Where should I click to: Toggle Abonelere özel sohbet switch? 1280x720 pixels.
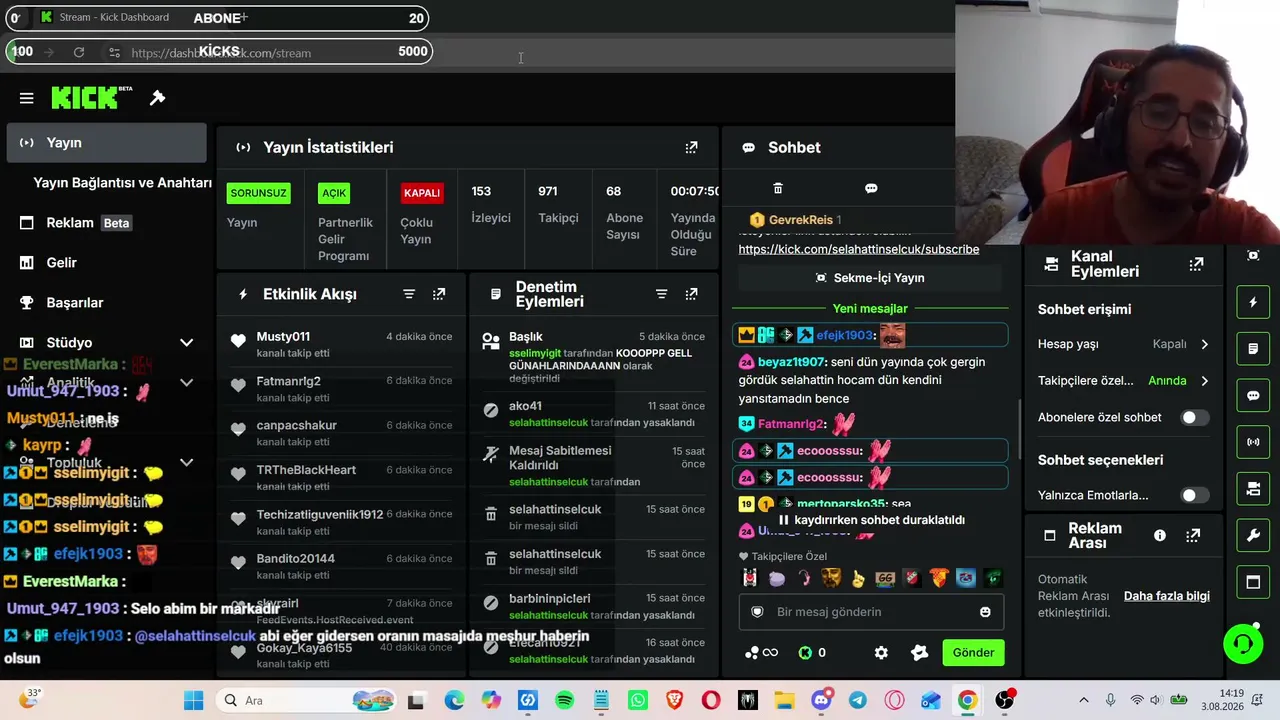tap(1194, 417)
